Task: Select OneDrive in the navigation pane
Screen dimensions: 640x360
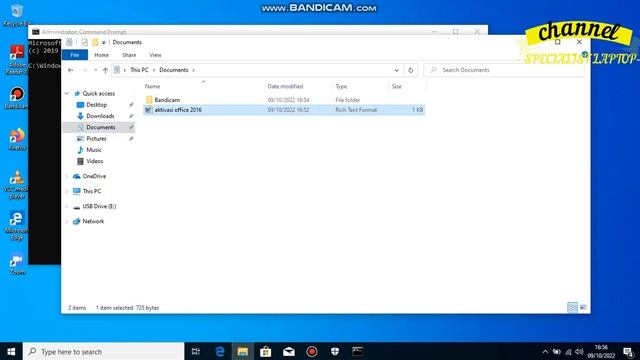Action: click(94, 176)
